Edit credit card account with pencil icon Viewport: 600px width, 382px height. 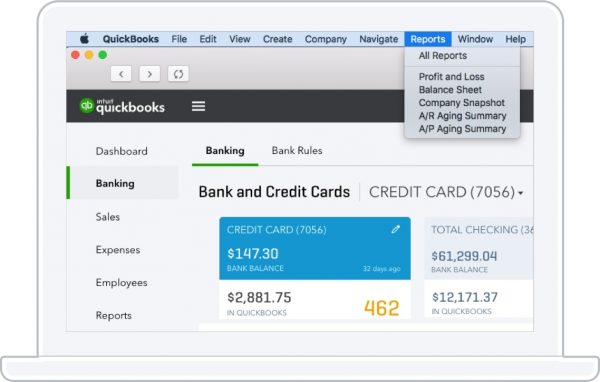click(x=396, y=229)
